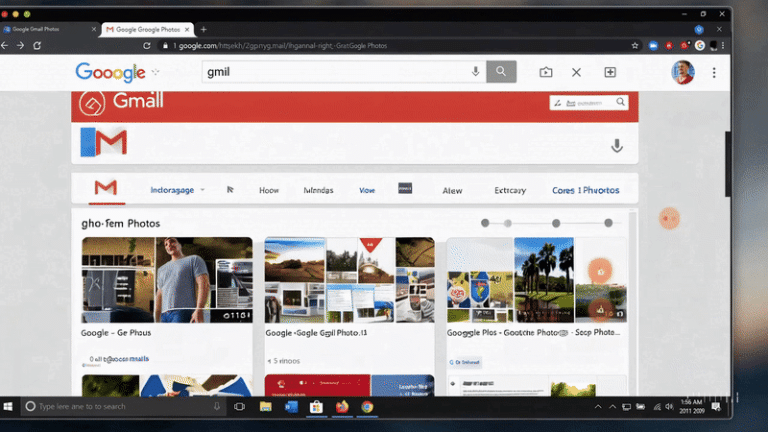Switch to the Hoow tab
The width and height of the screenshot is (768, 432).
pos(269,190)
